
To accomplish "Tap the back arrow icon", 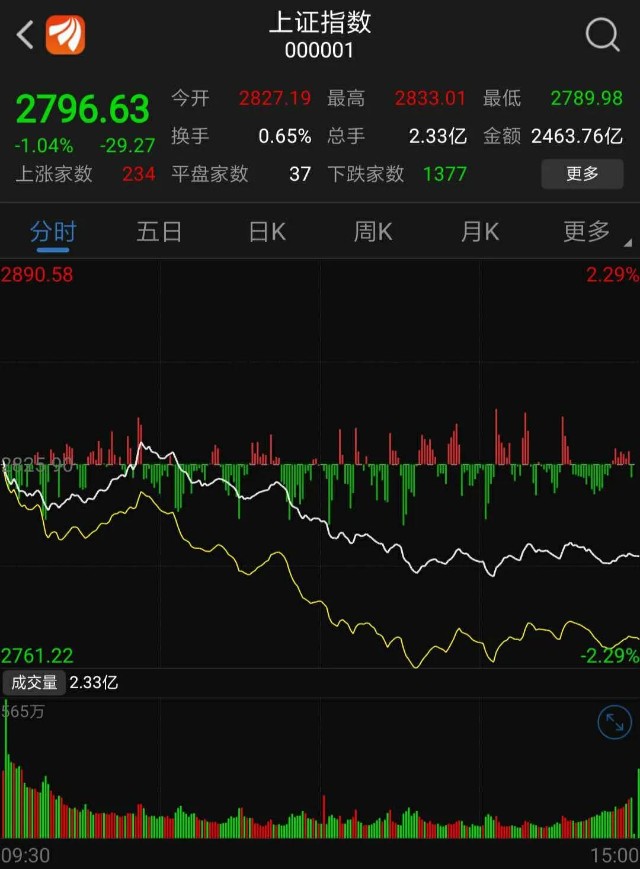I will click(25, 36).
